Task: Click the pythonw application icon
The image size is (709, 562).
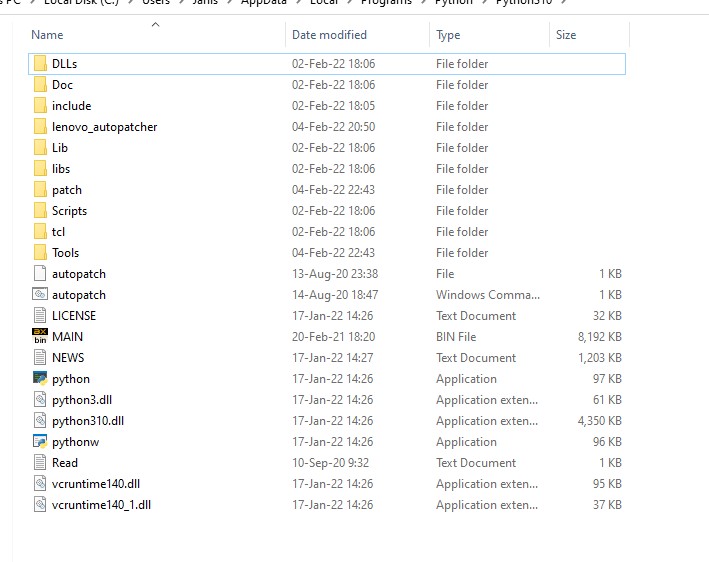Action: [x=40, y=442]
